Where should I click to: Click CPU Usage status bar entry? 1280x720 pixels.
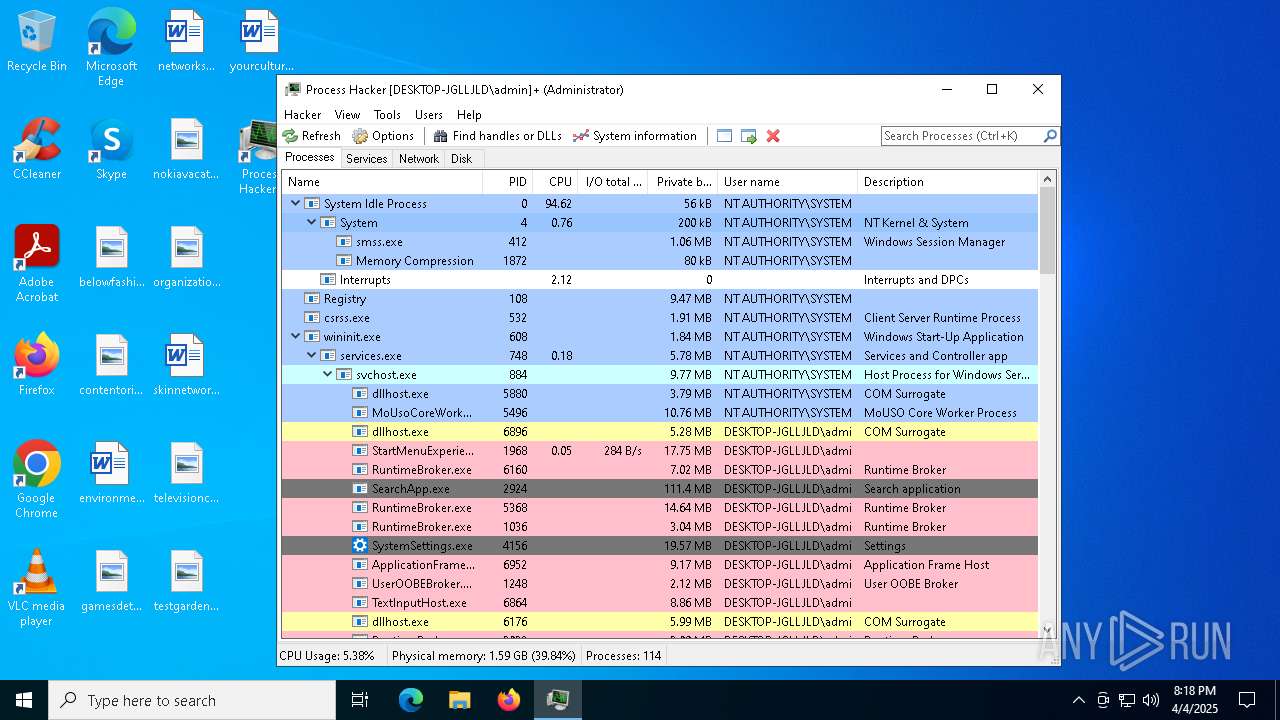point(327,656)
